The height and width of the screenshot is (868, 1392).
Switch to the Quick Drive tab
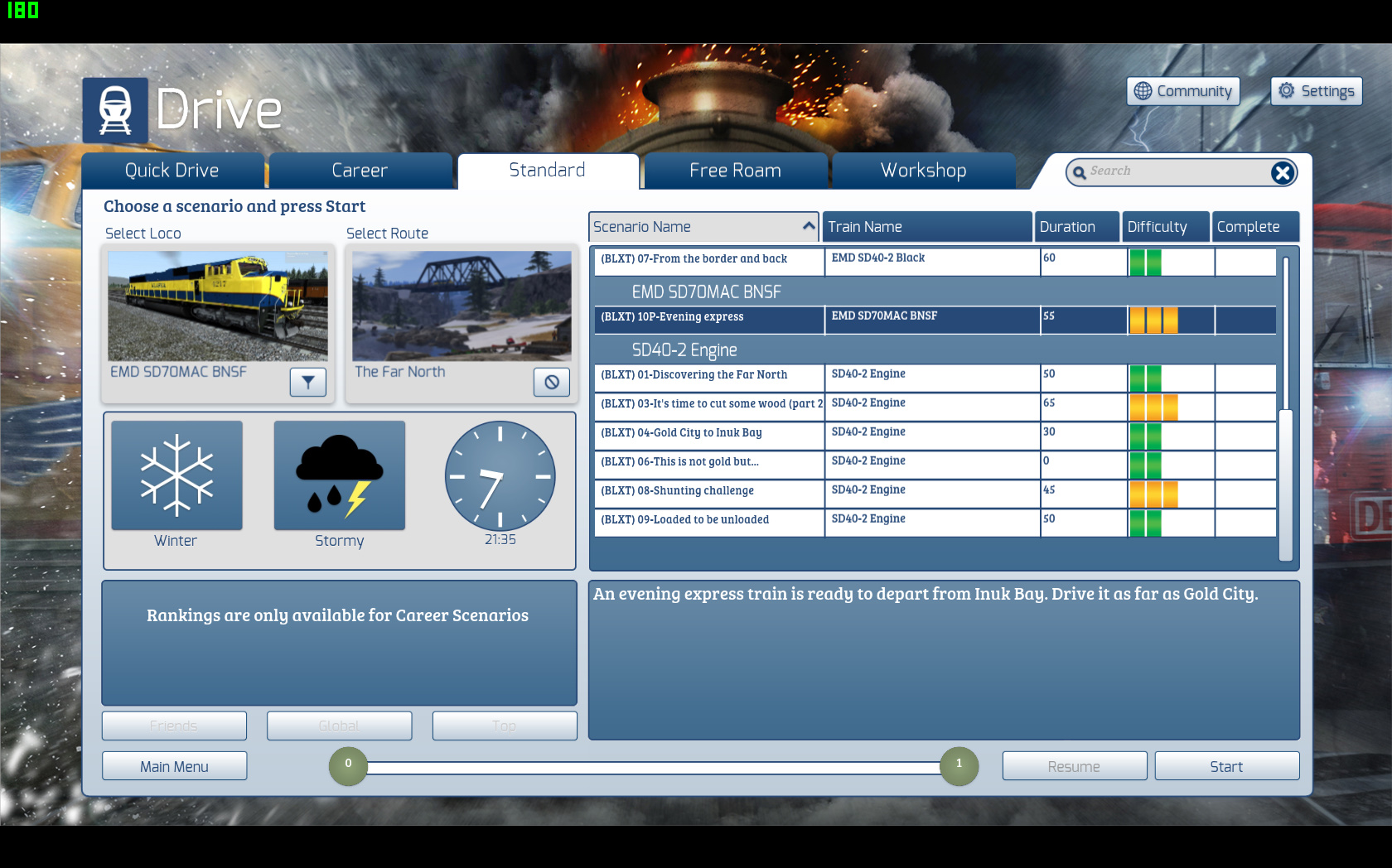pyautogui.click(x=172, y=171)
